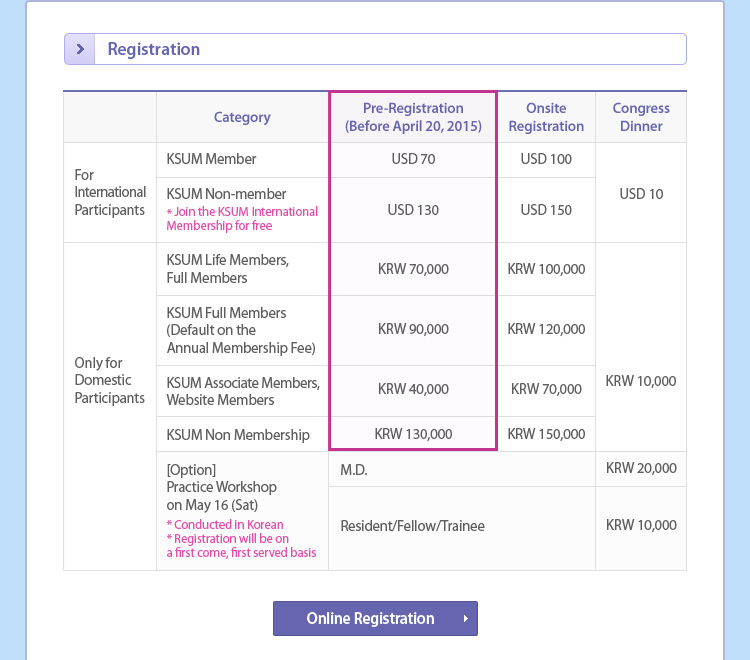Click the KSUM Member row label
Screen dimensions: 750x660
click(x=212, y=159)
